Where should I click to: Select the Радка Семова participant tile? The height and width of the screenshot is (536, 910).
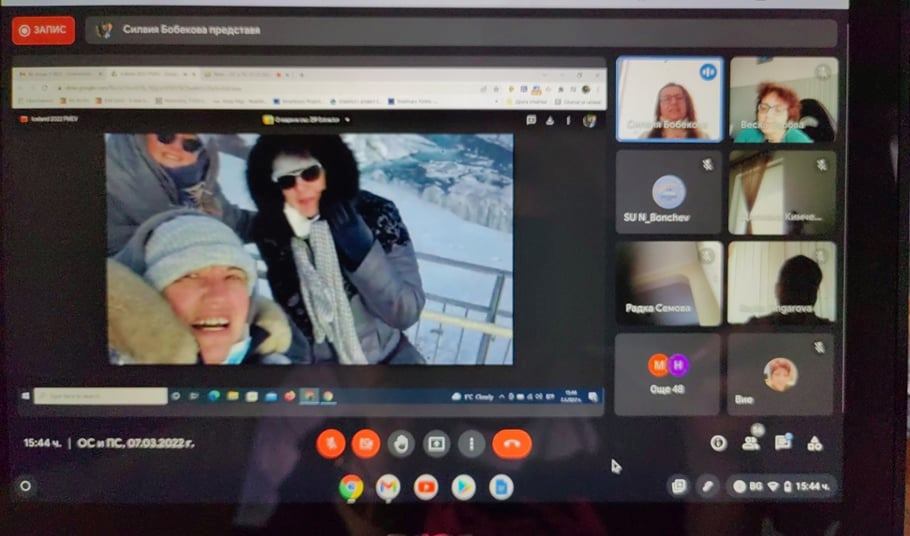(667, 283)
